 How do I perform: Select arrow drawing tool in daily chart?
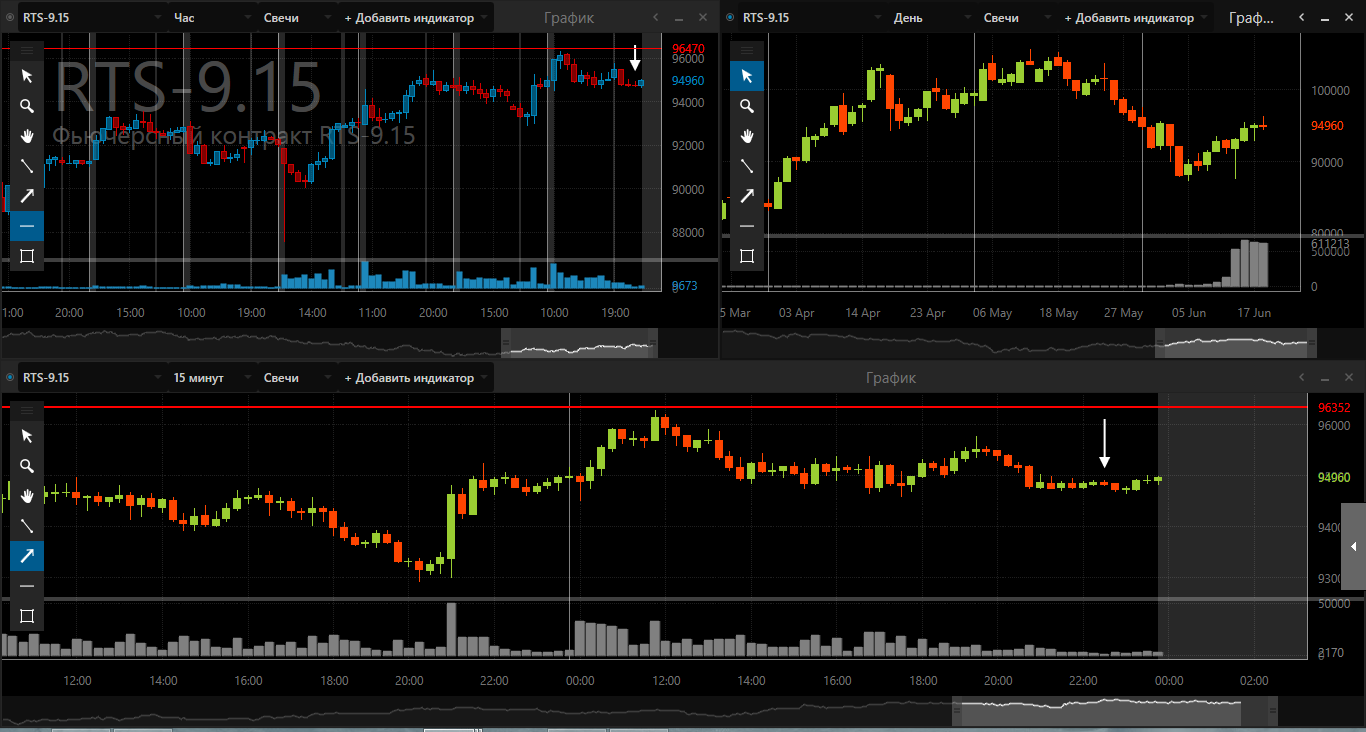click(x=747, y=196)
